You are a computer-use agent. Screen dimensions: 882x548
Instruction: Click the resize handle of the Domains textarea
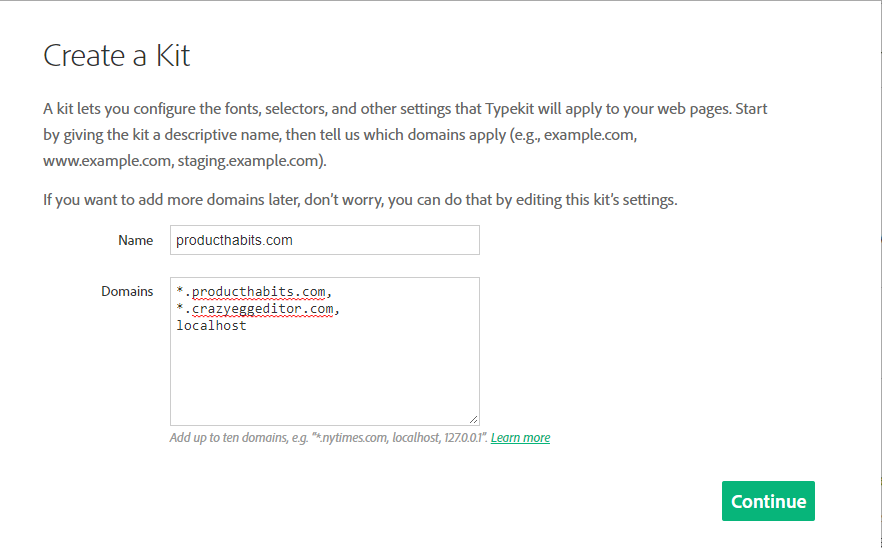tap(474, 419)
